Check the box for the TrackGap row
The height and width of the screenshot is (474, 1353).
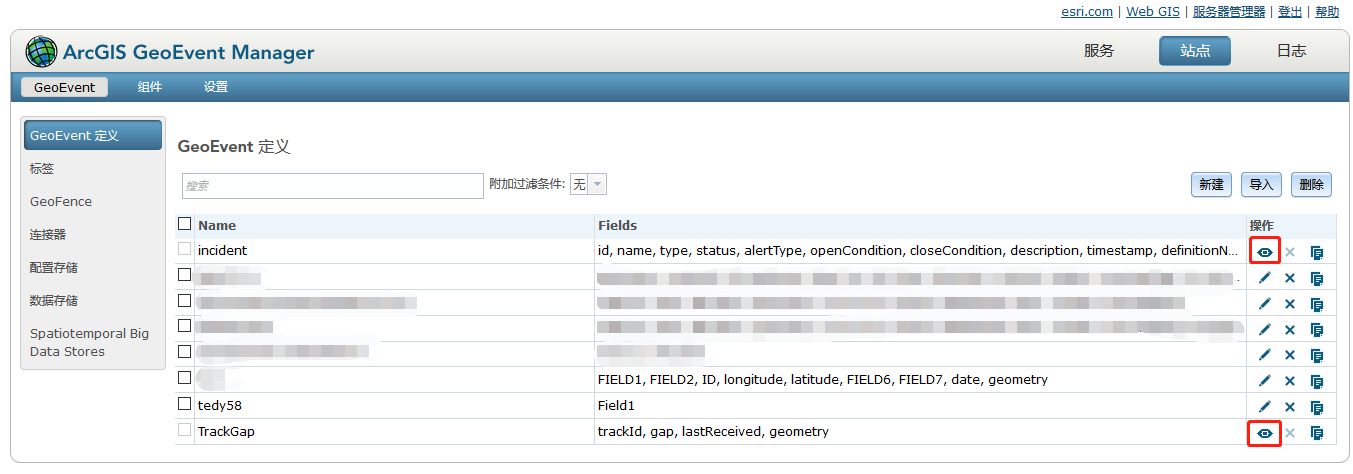coord(184,430)
